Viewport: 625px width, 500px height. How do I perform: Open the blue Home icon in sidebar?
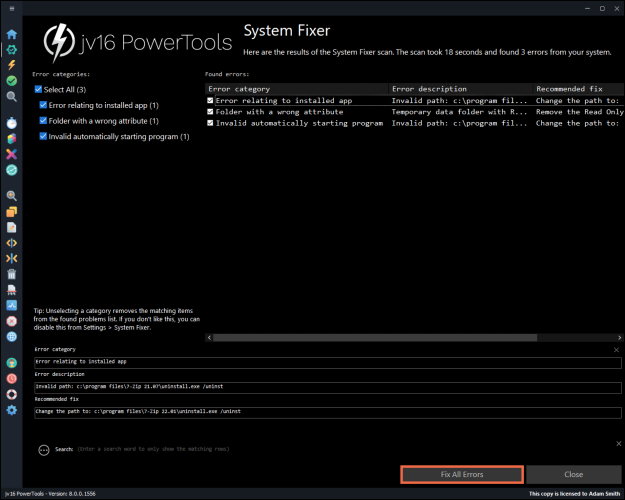(x=12, y=34)
